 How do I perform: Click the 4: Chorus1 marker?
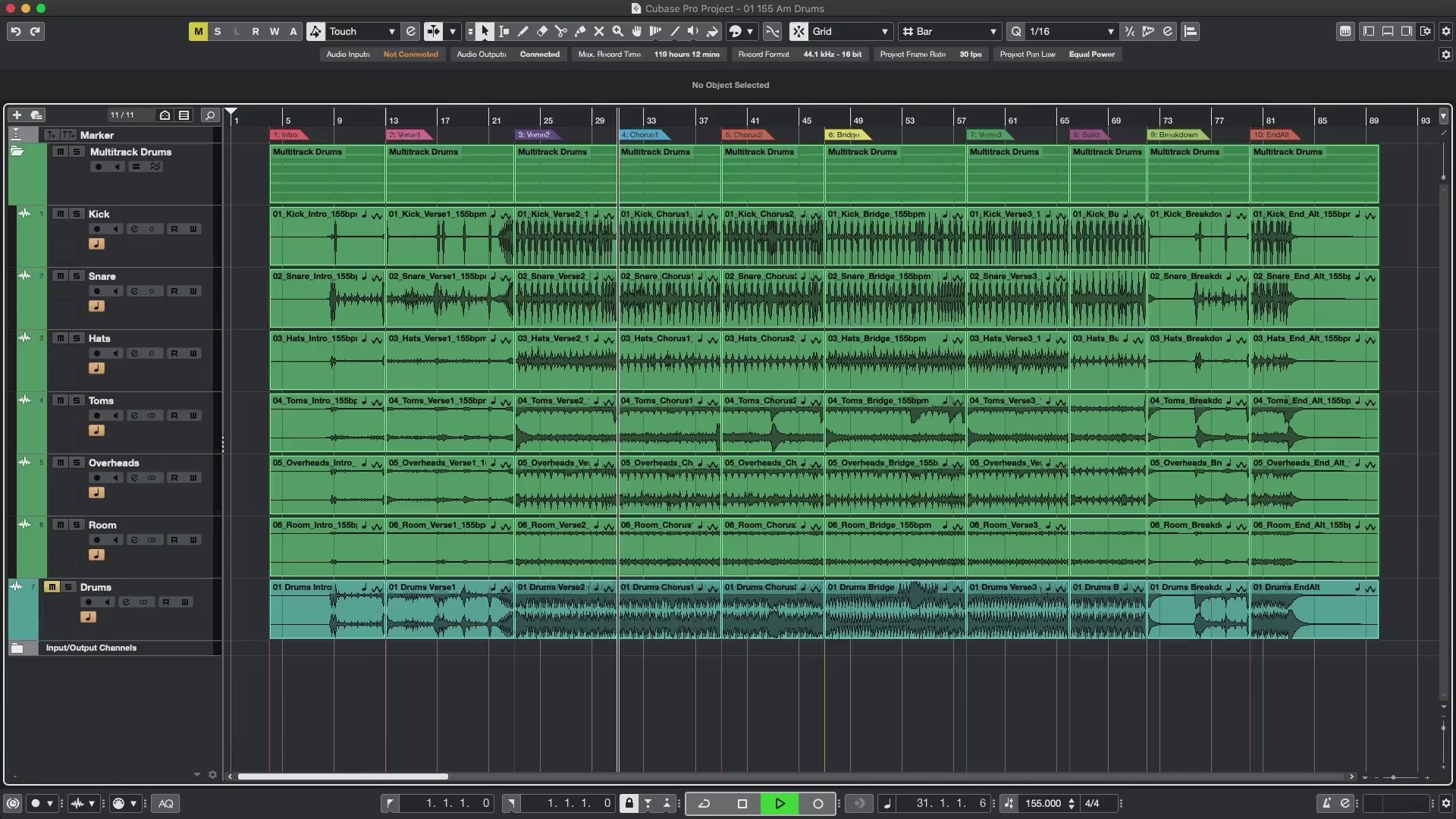[x=639, y=135]
